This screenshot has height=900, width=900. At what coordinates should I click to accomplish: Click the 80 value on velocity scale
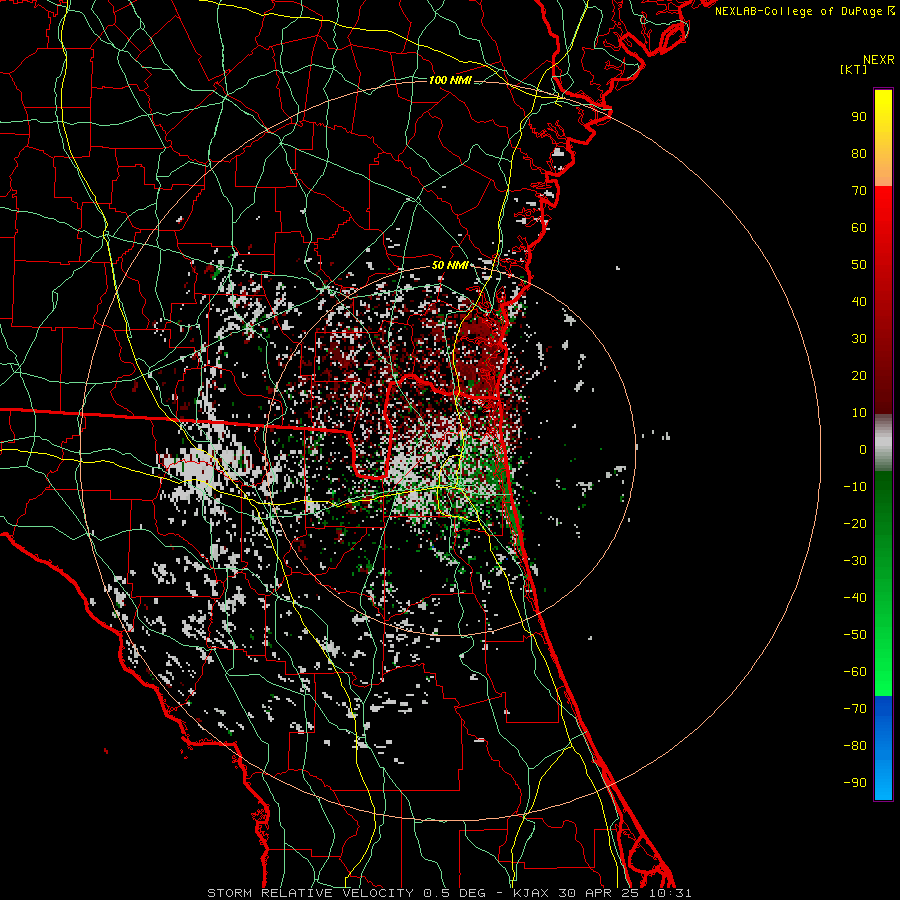coord(859,154)
